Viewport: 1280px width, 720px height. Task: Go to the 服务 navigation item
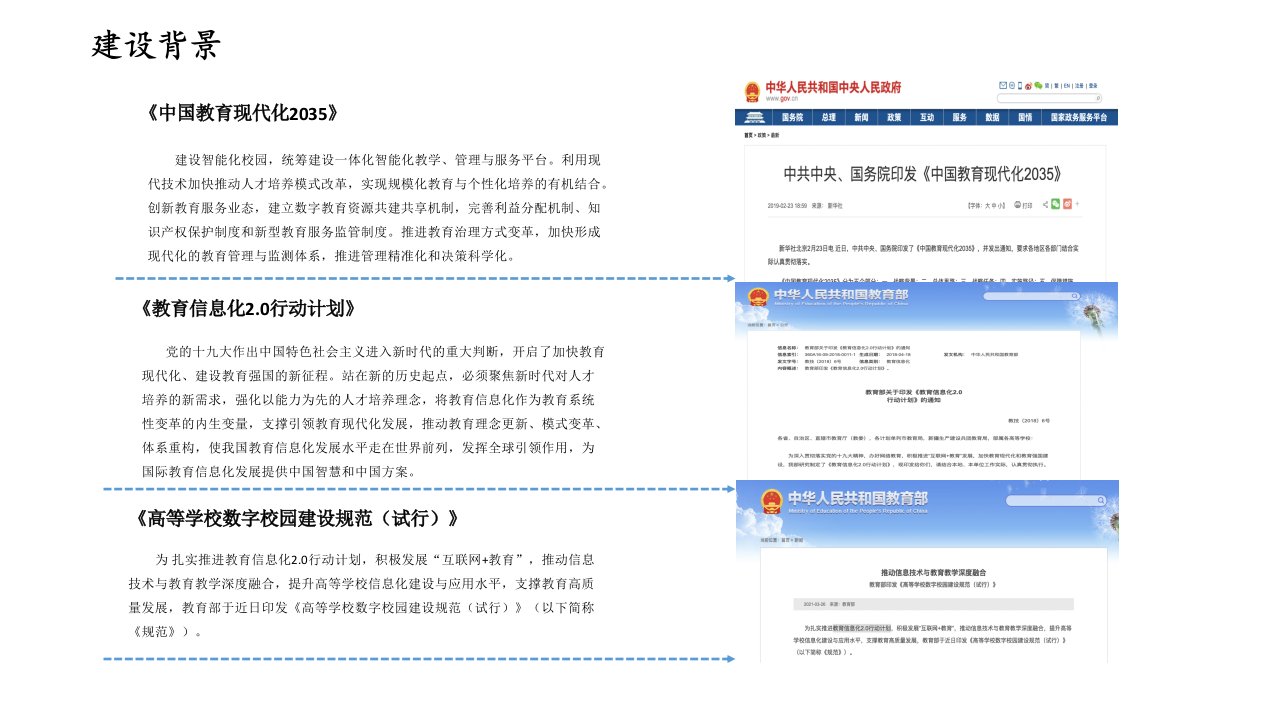tap(959, 117)
